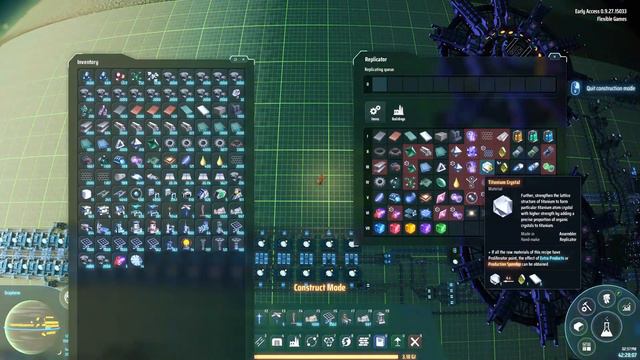Select the highlighted blueprint build category
Image resolution: width=640 pixels, height=360 pixels.
pyautogui.click(x=380, y=341)
